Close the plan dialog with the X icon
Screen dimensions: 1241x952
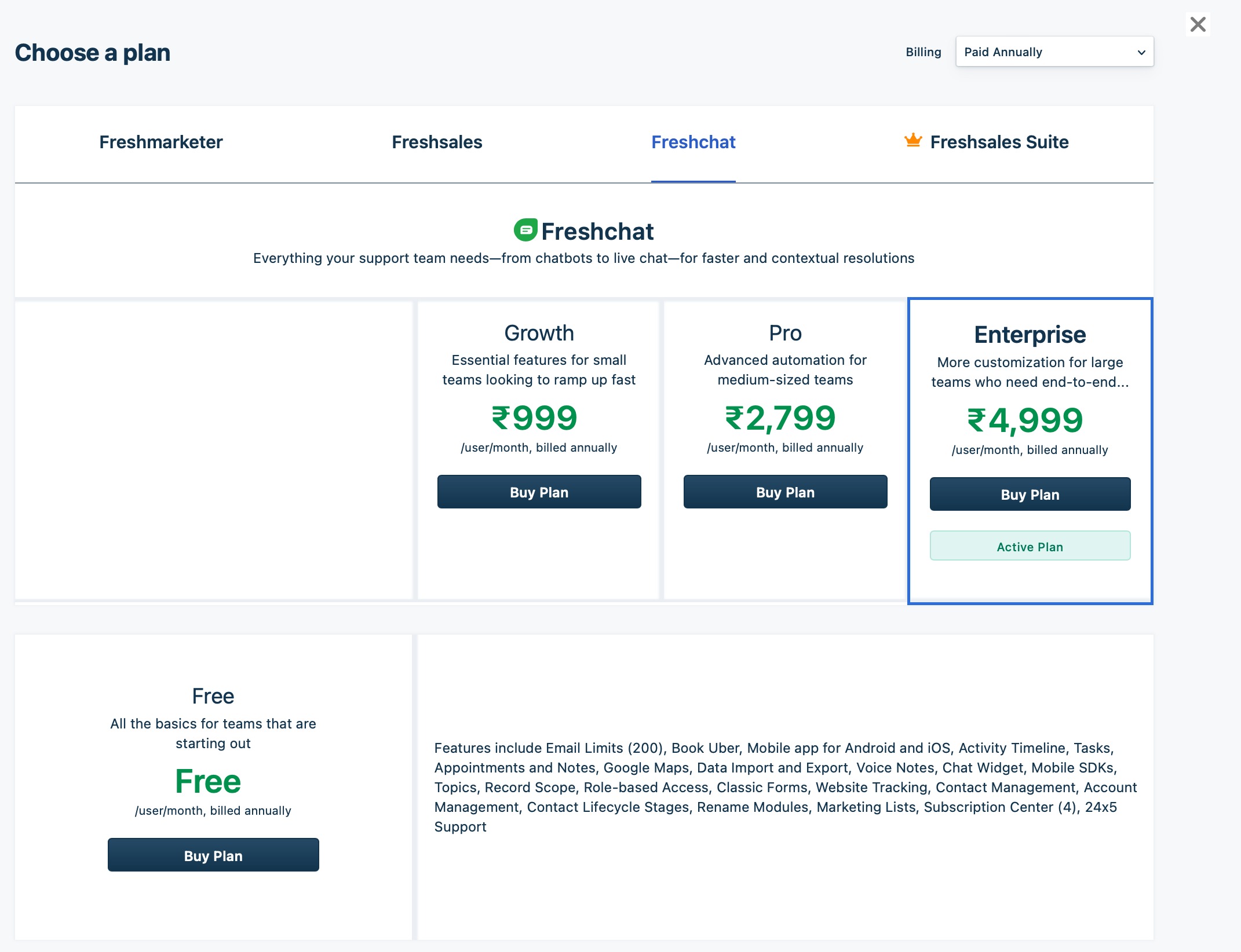tap(1198, 24)
